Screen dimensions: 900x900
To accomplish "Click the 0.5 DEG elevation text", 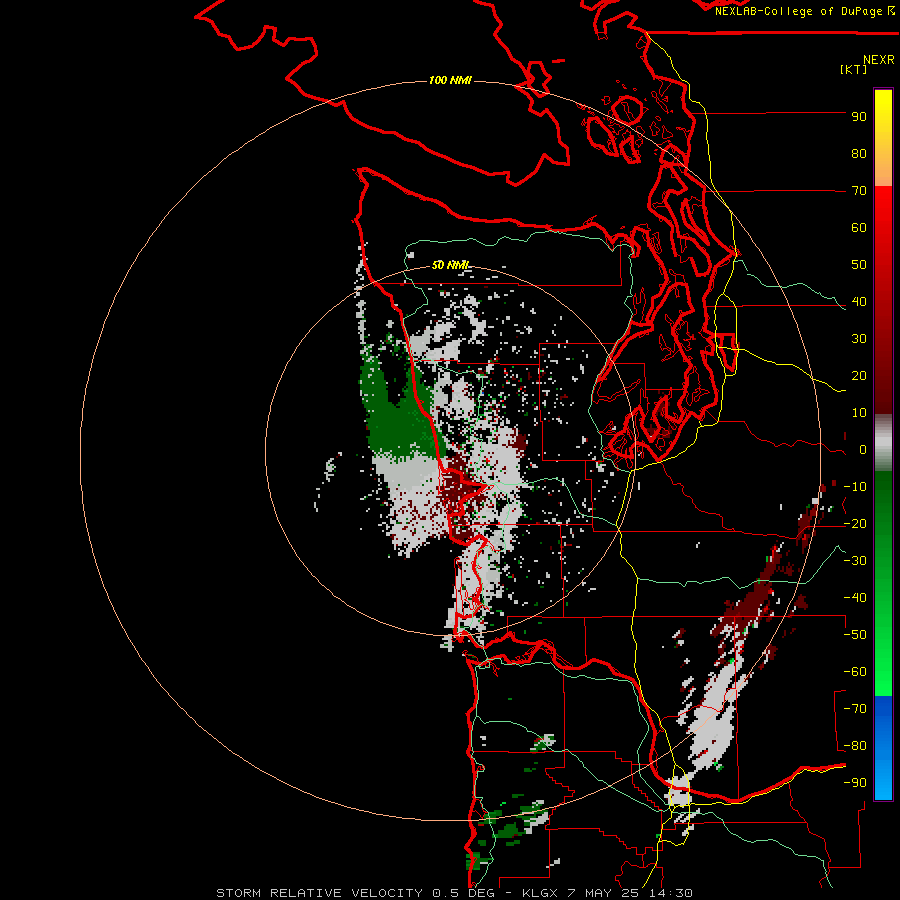I will (x=465, y=893).
